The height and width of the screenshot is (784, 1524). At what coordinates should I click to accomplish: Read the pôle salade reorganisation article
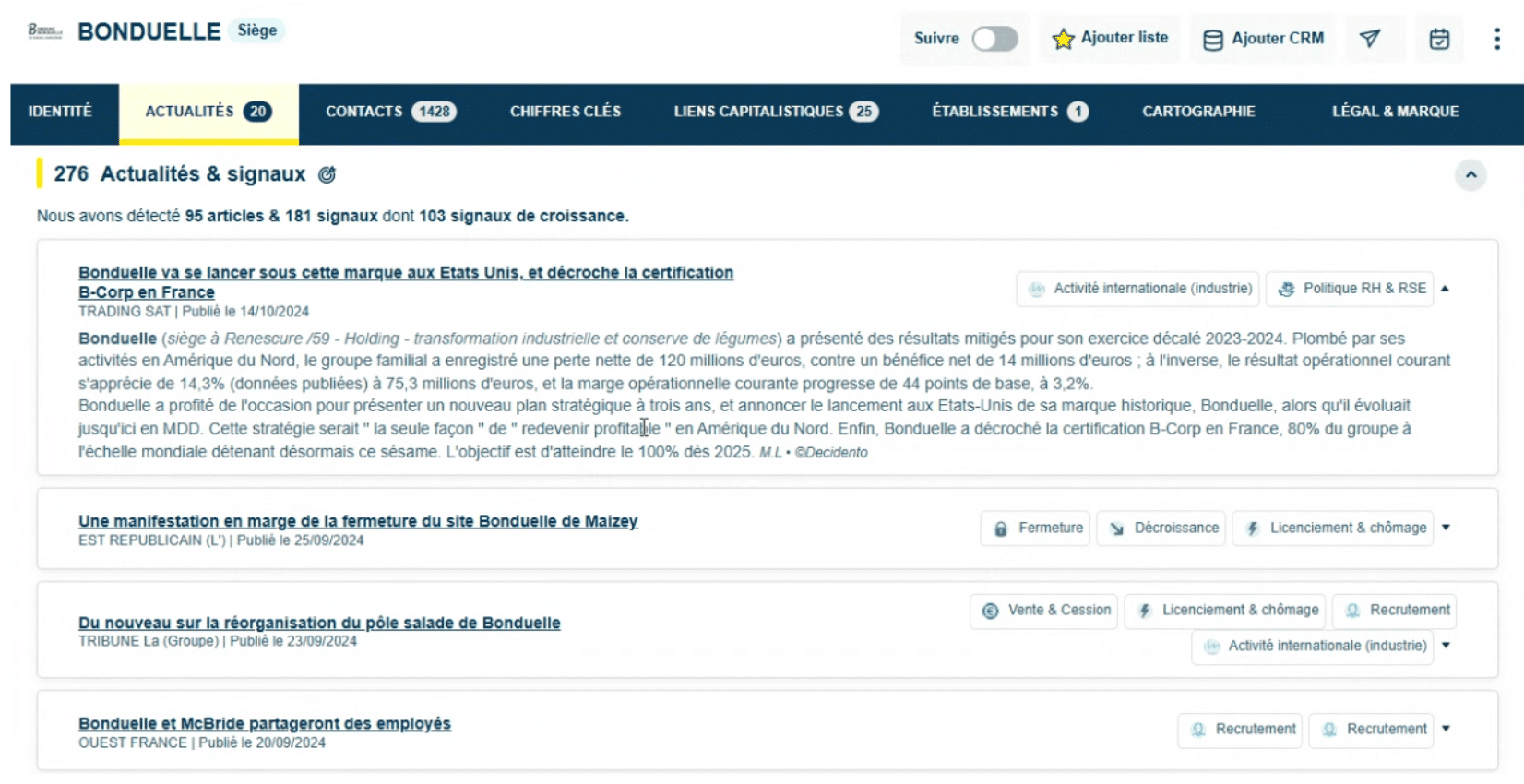(319, 623)
